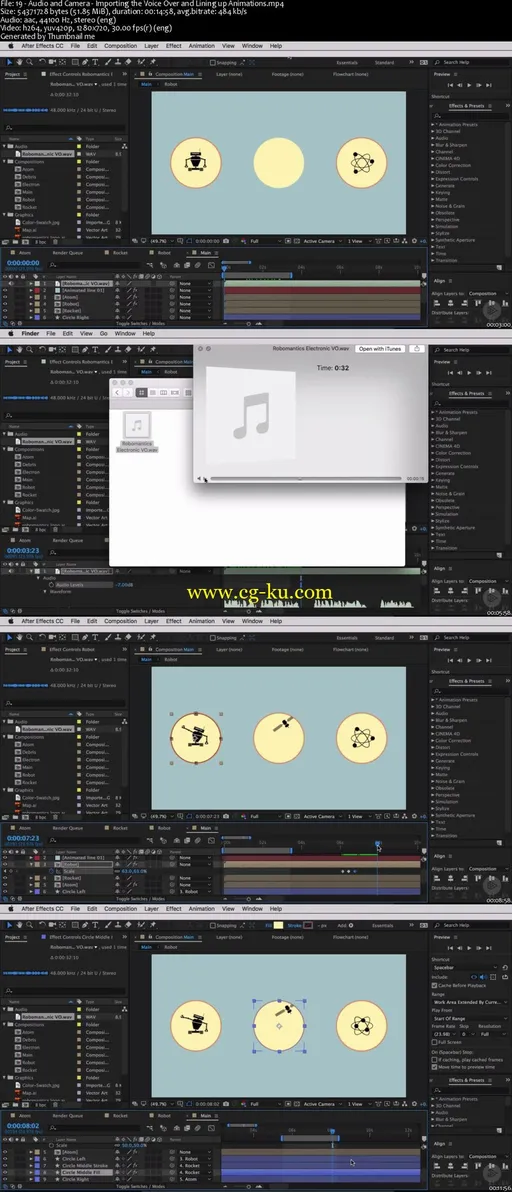Toggle the Full Screen checkbox in the fourth frame
This screenshot has height=1192, width=512.
434,1041
